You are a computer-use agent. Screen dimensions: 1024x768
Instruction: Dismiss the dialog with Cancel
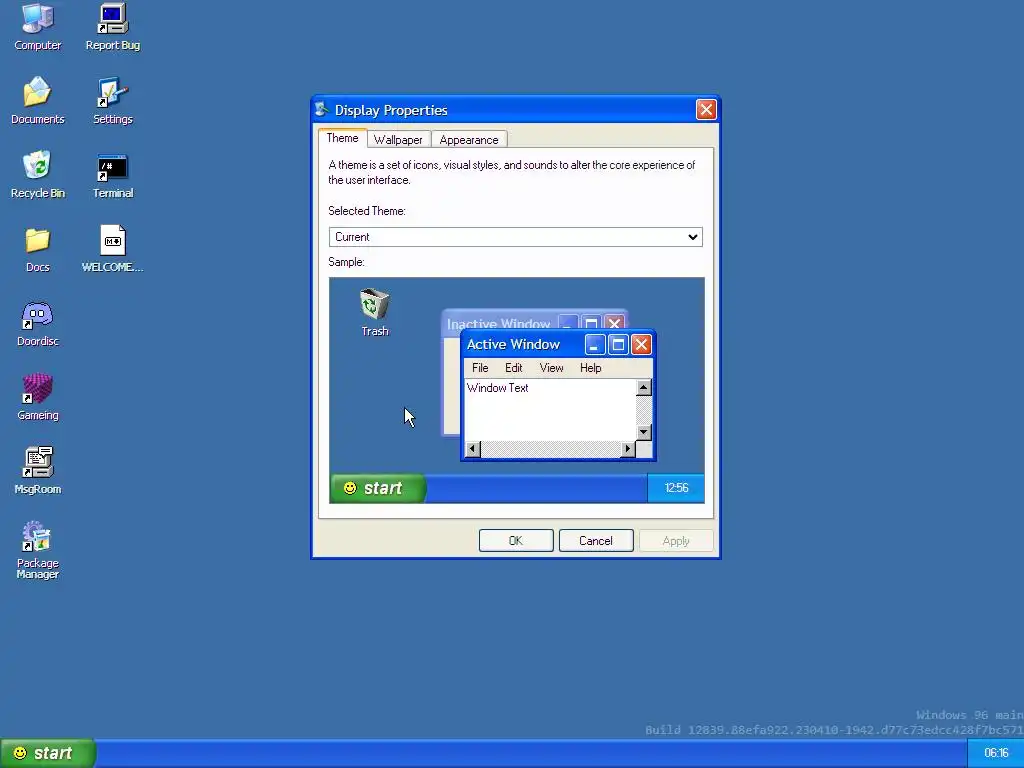[x=596, y=541]
